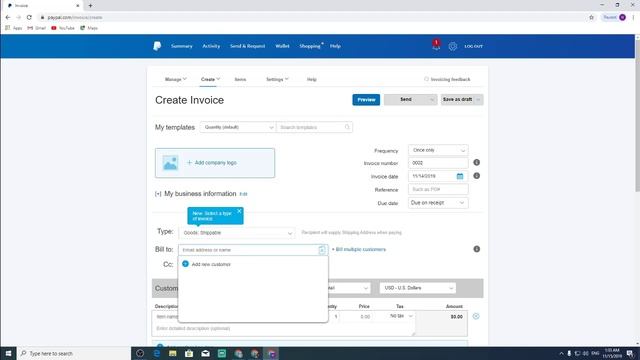Go to Summary in the top navigation
This screenshot has height=360, width=640.
click(x=182, y=46)
